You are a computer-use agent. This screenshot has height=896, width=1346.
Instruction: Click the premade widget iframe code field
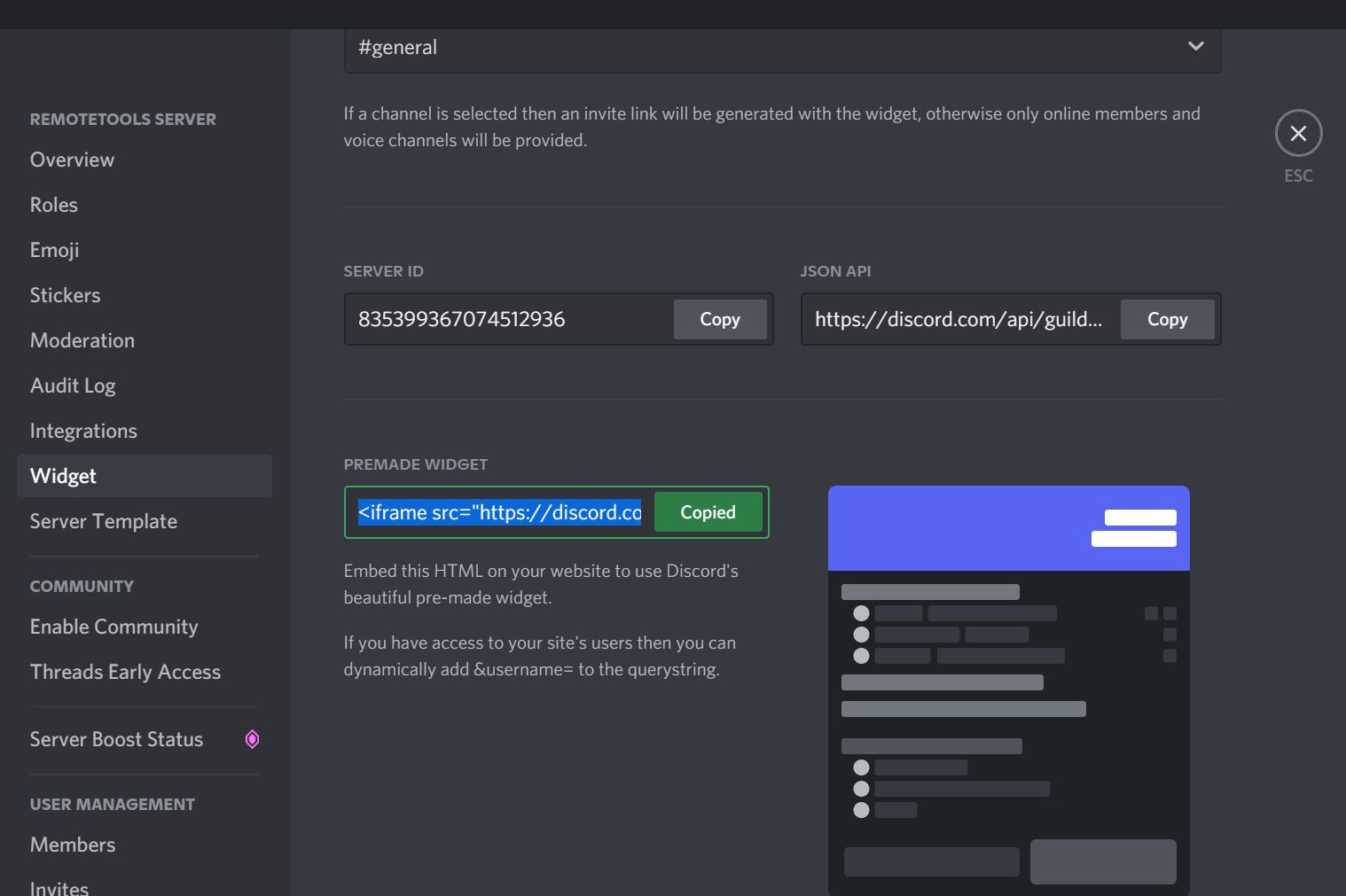pyautogui.click(x=499, y=512)
